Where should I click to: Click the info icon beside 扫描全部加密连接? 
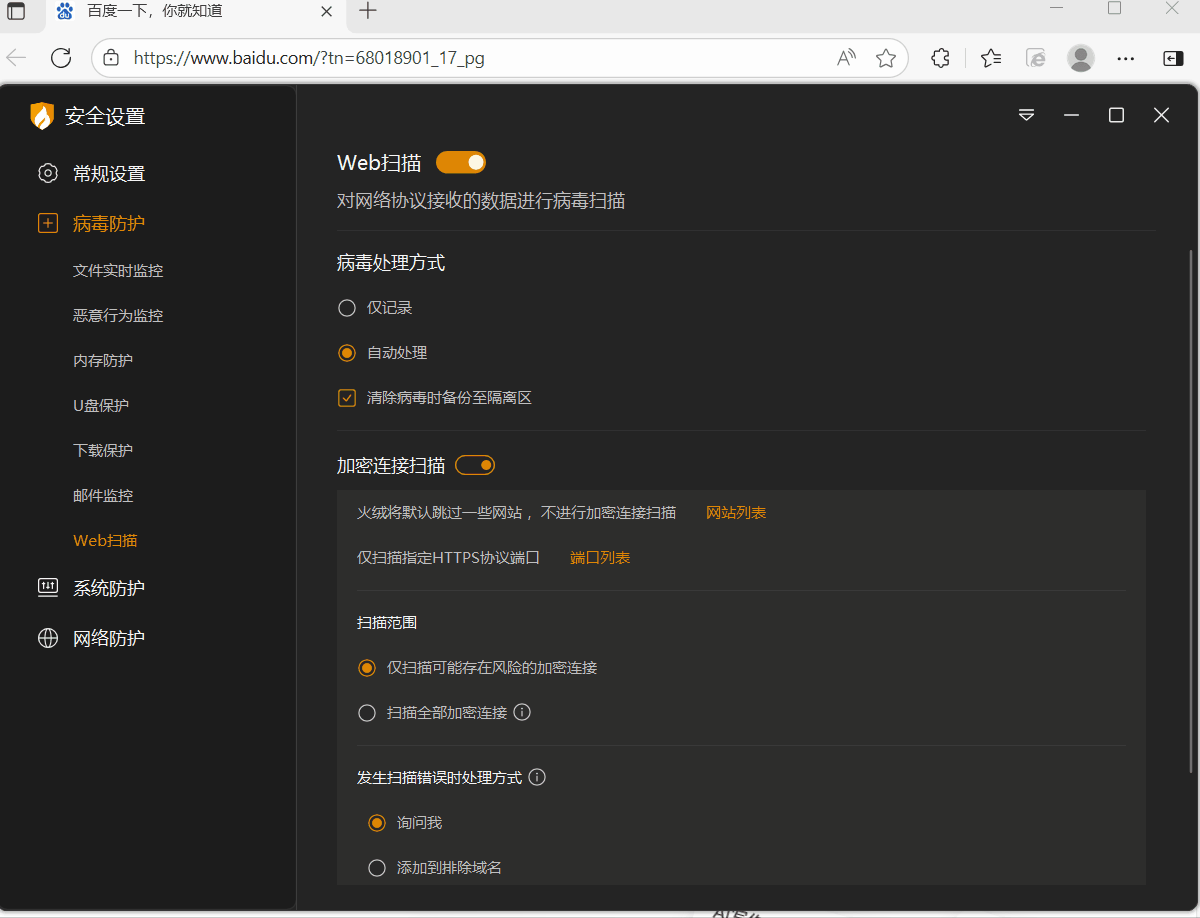[522, 713]
